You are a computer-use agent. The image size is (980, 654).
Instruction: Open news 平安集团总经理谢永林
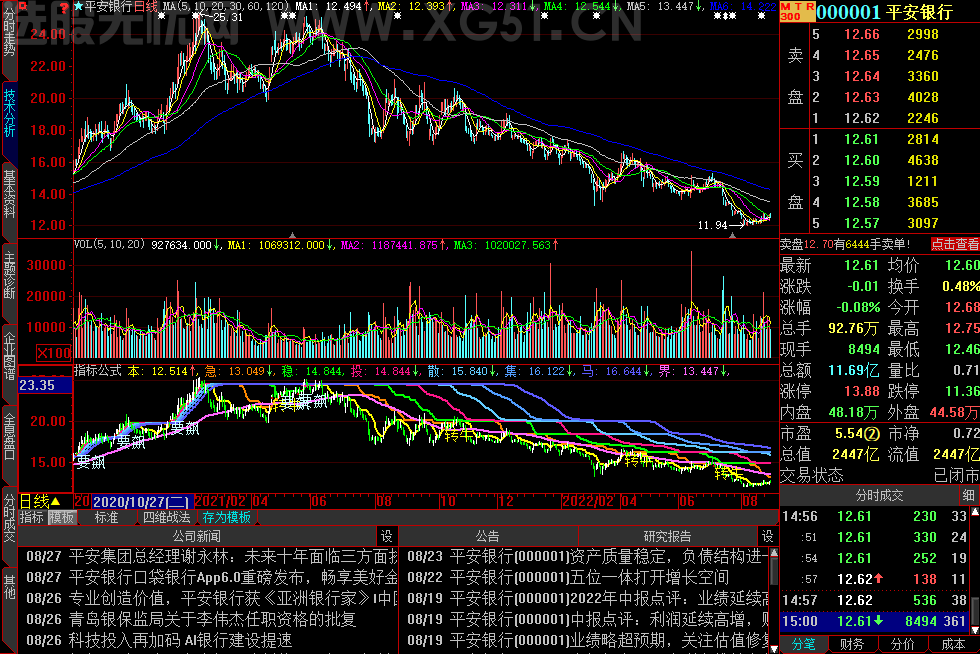[212, 556]
